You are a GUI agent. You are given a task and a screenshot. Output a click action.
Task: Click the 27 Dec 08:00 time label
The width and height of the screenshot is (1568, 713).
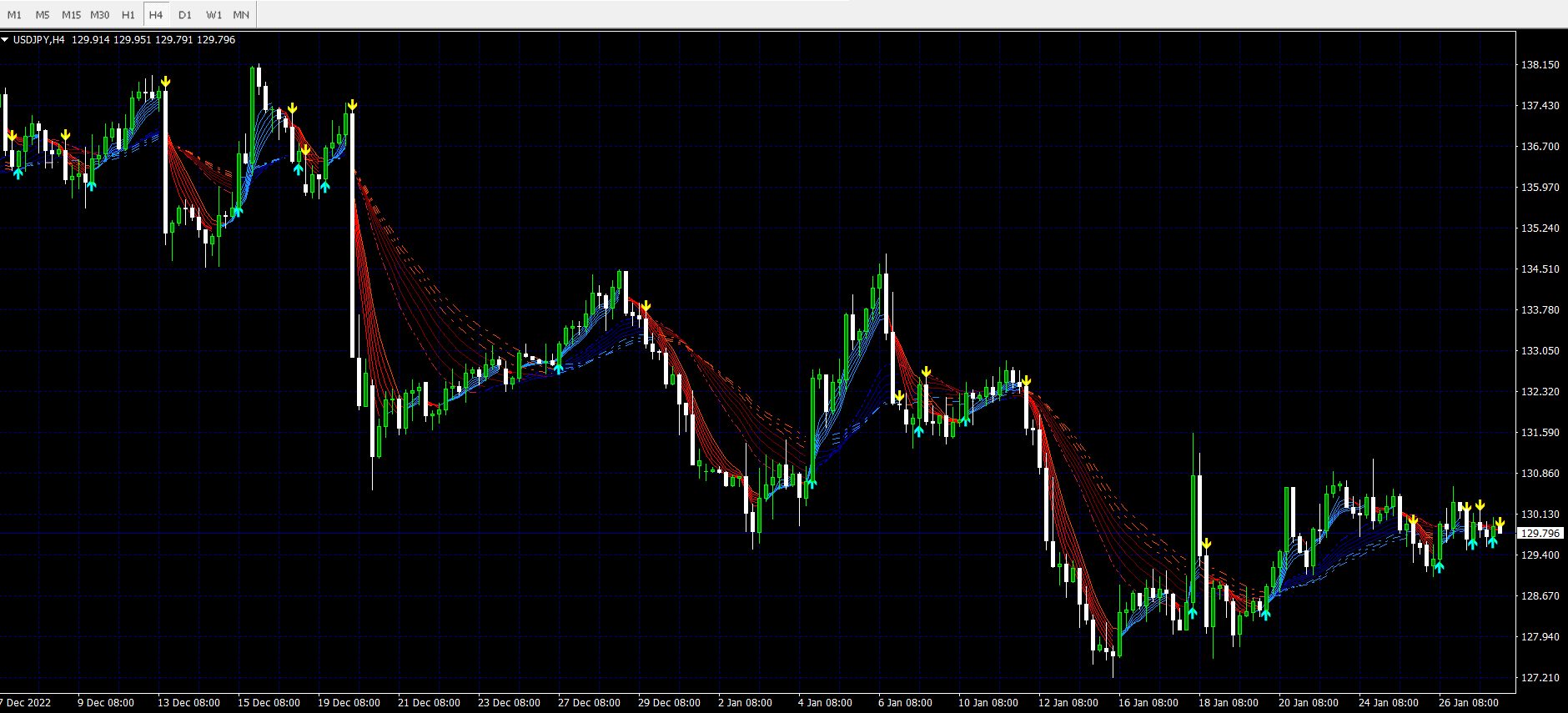(589, 702)
